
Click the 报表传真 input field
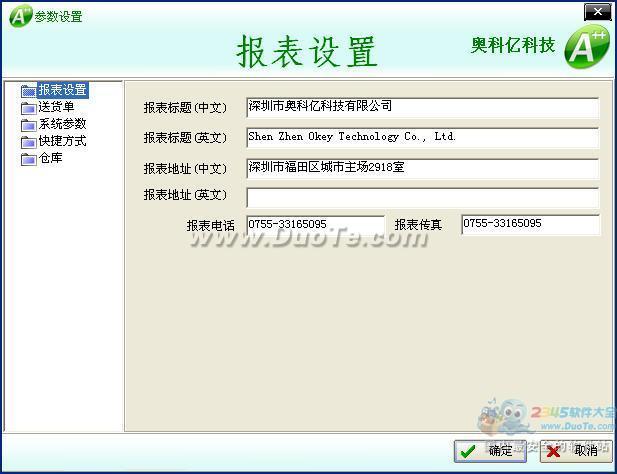coord(531,225)
